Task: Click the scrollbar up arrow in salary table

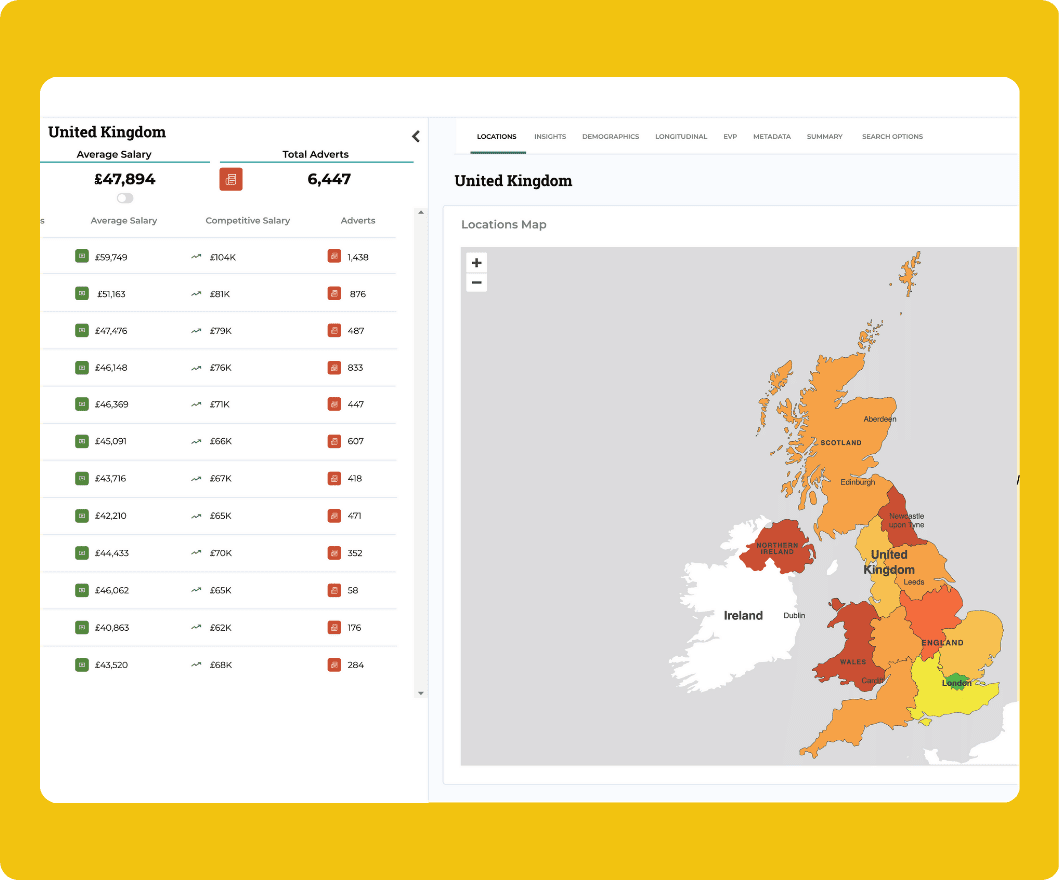Action: (421, 212)
